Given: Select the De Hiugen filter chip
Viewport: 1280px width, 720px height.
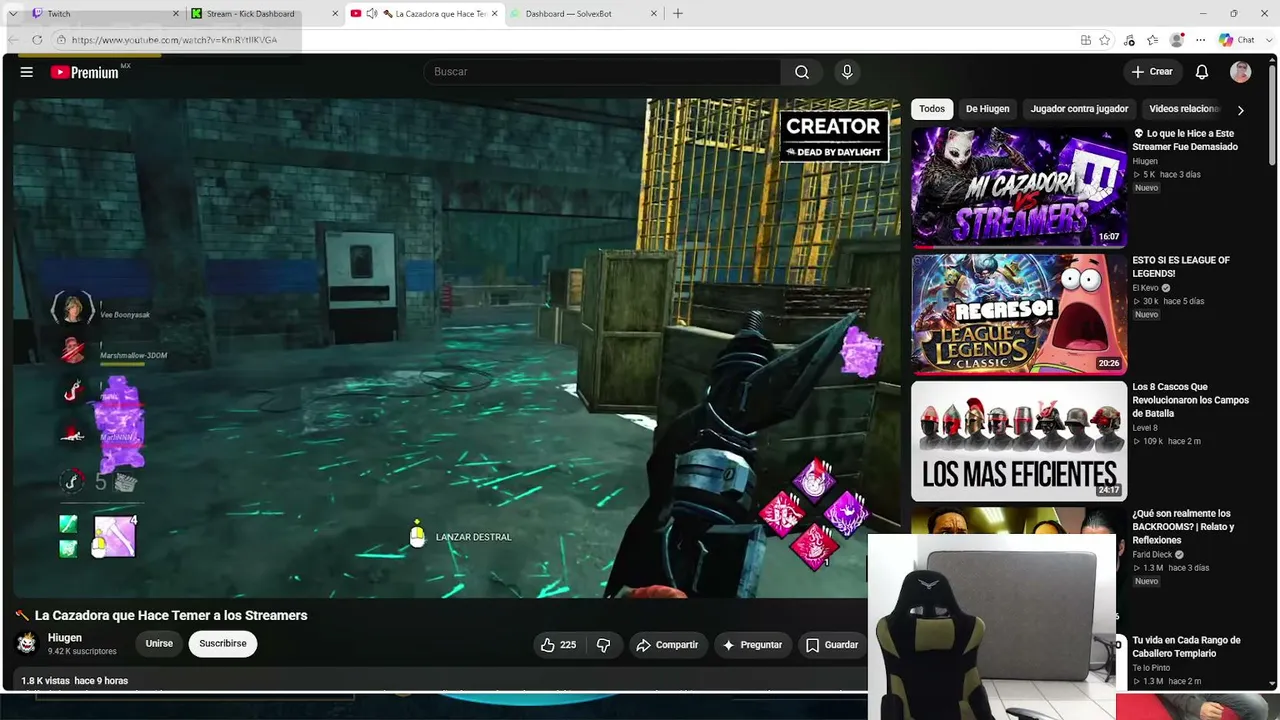Looking at the screenshot, I should [987, 109].
